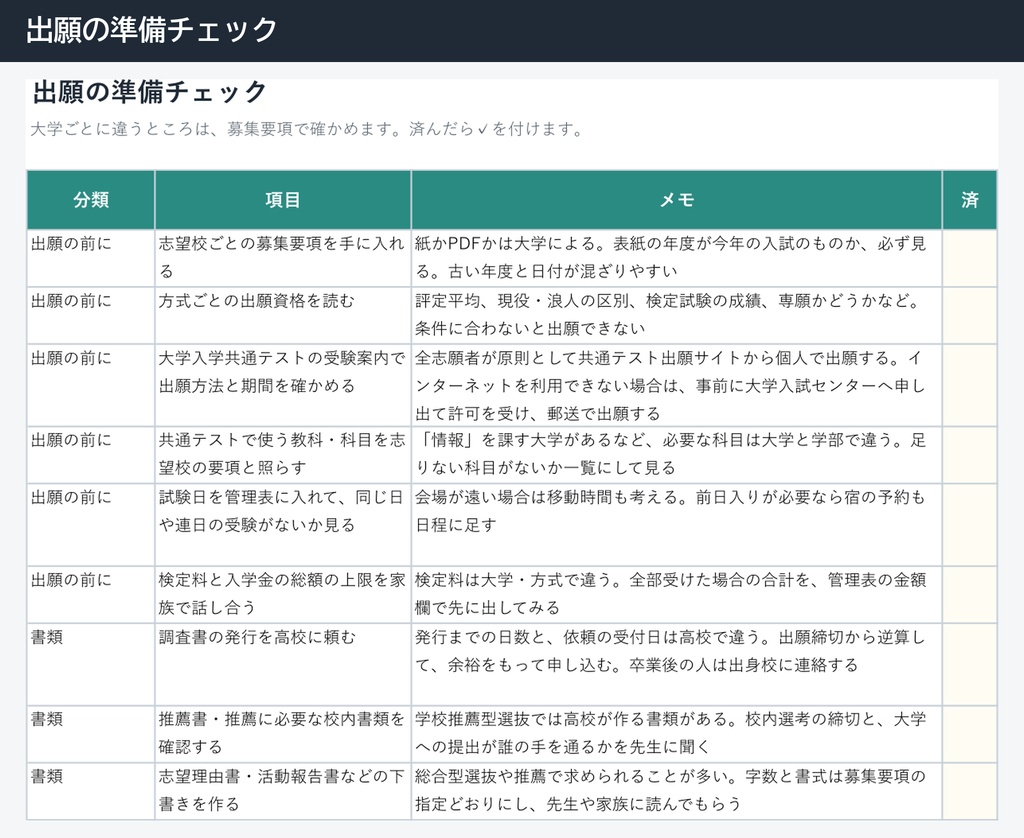This screenshot has height=838, width=1024.
Task: Select item cell 推薦書・推薦に必要な校内書類を確認する
Action: click(x=283, y=734)
